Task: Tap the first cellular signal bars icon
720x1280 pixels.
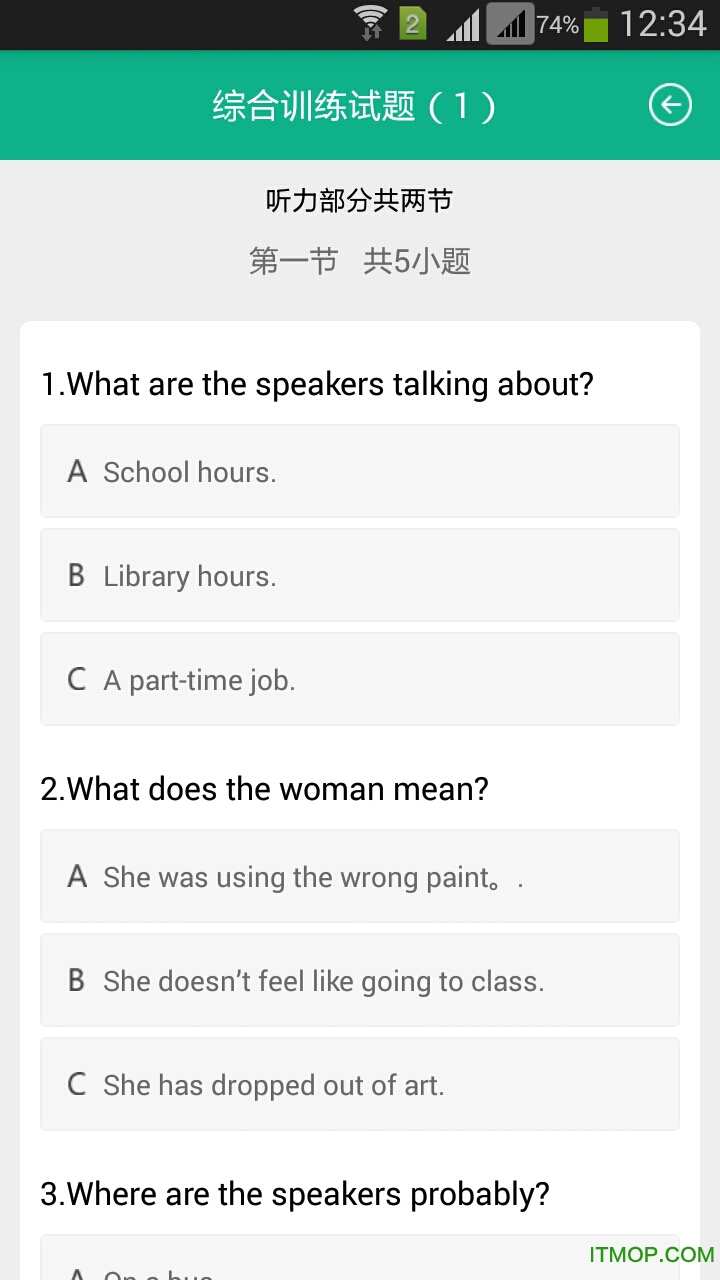Action: coord(462,25)
